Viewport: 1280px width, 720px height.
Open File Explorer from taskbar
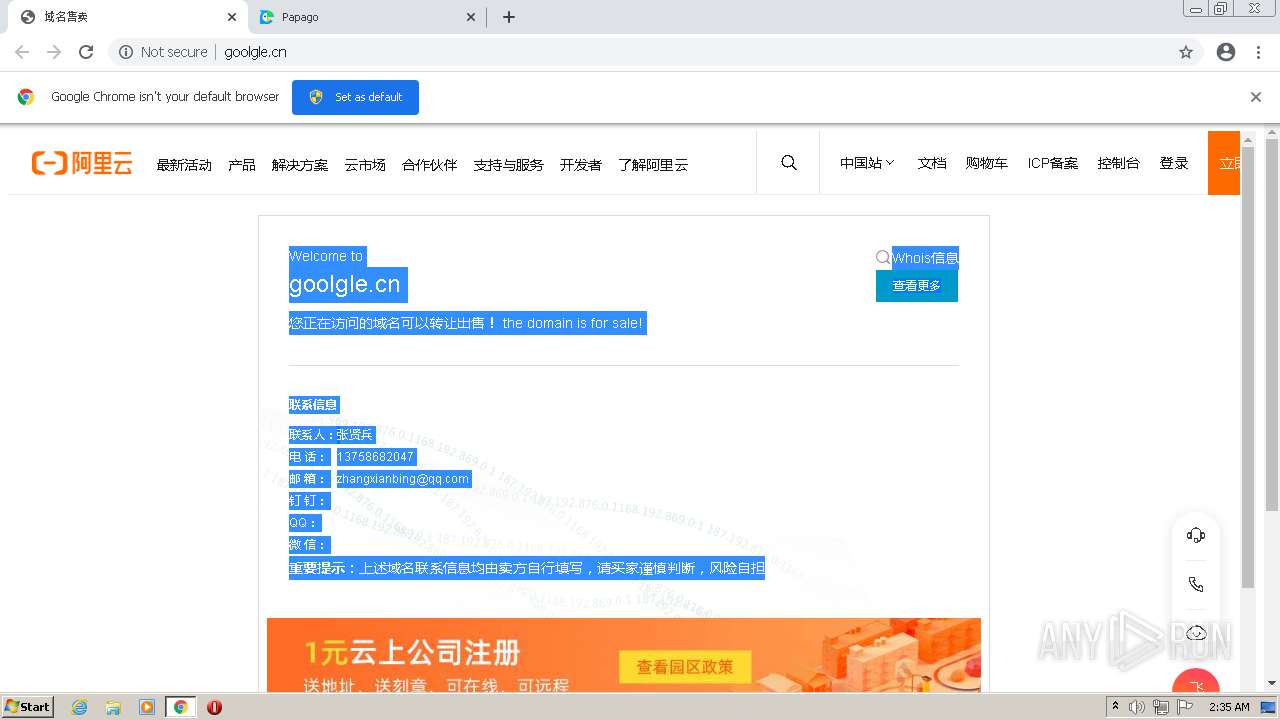(x=113, y=707)
